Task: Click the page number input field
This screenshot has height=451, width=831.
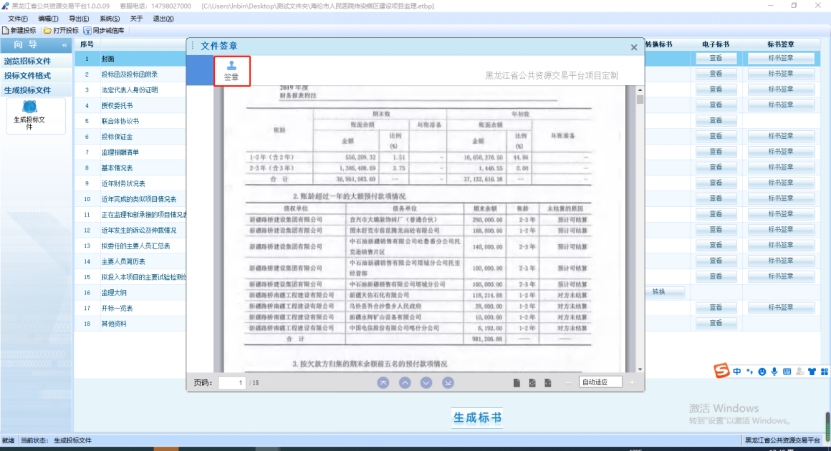Action: pos(233,382)
